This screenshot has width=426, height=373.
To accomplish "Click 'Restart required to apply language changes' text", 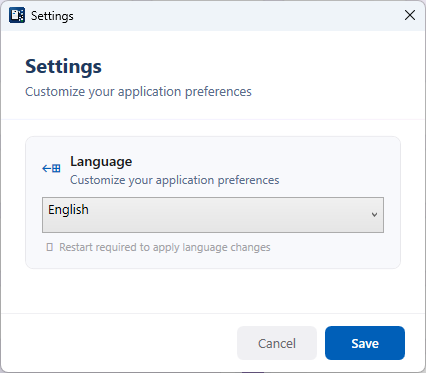I will [165, 247].
